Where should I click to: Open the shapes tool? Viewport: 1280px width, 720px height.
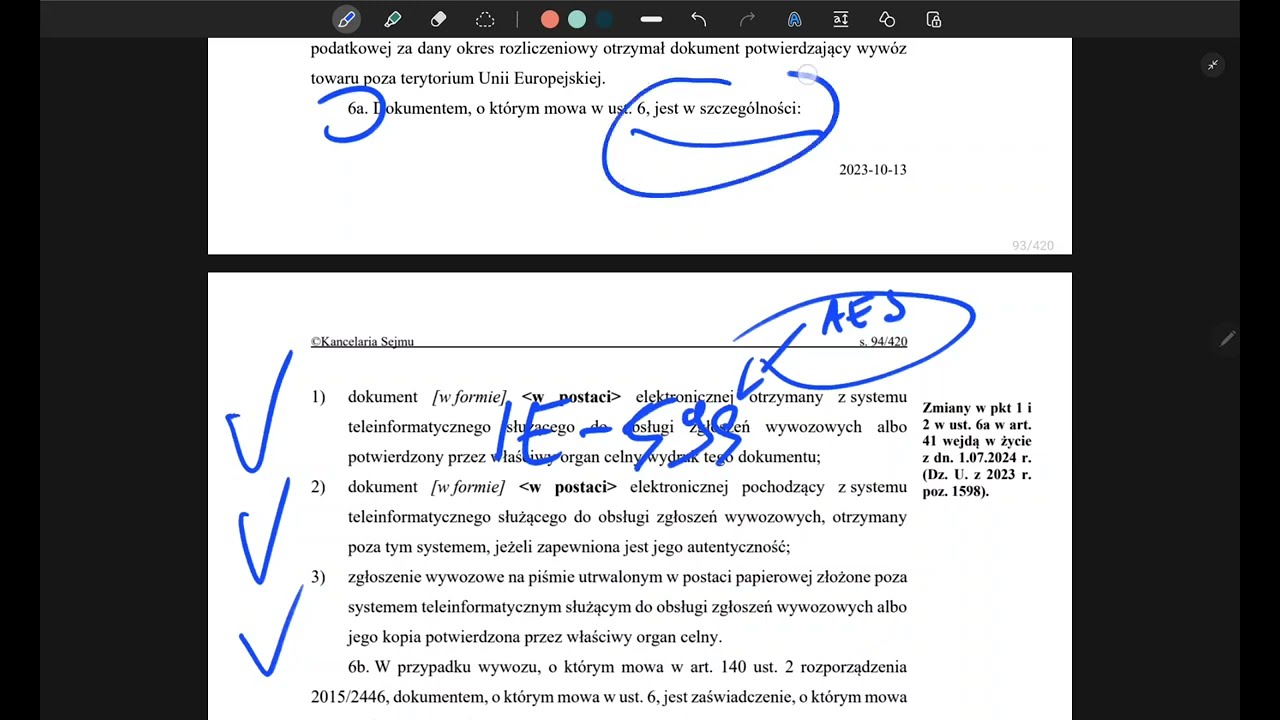[886, 19]
